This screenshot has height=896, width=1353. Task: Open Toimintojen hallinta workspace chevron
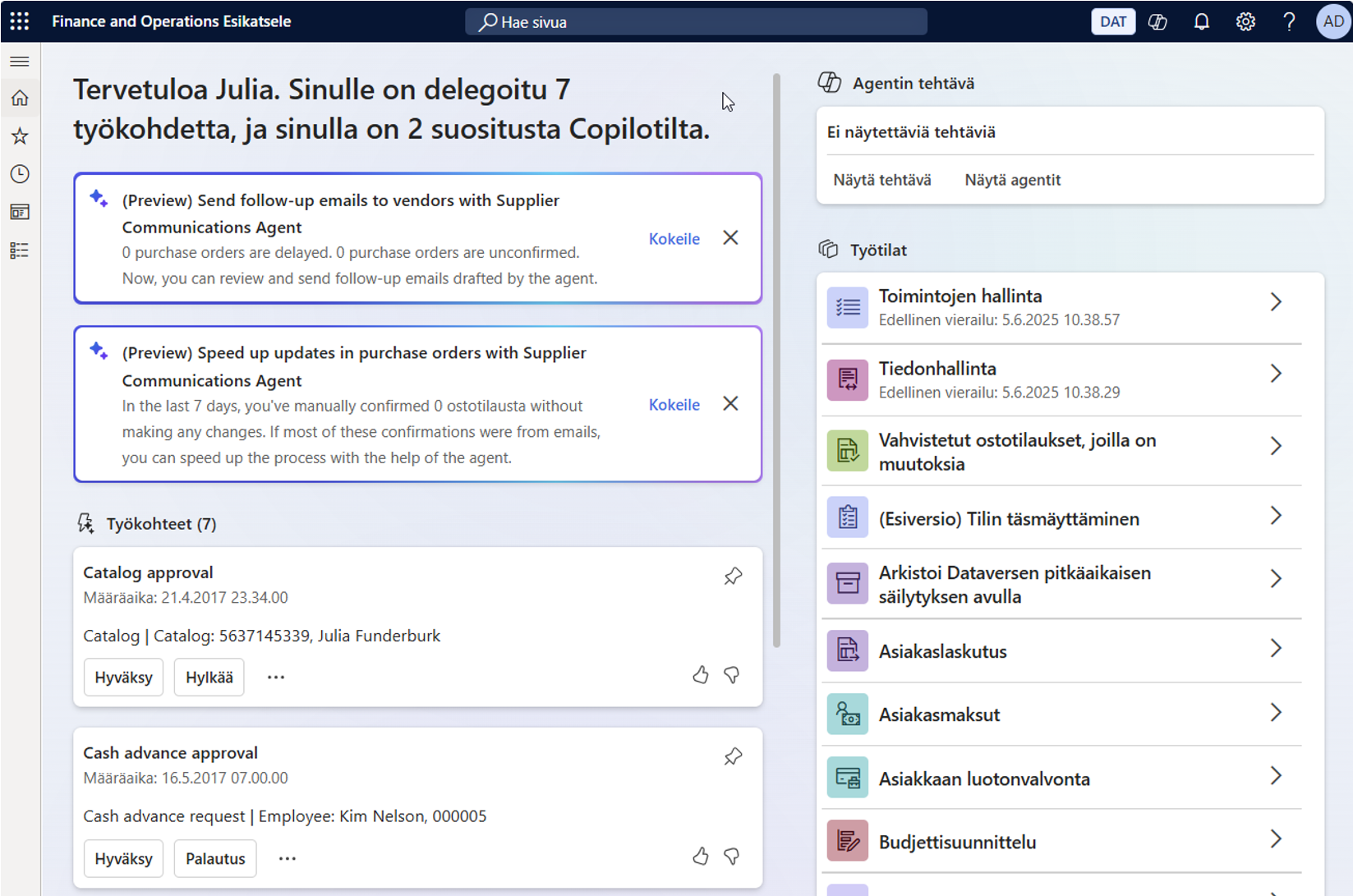pyautogui.click(x=1276, y=301)
